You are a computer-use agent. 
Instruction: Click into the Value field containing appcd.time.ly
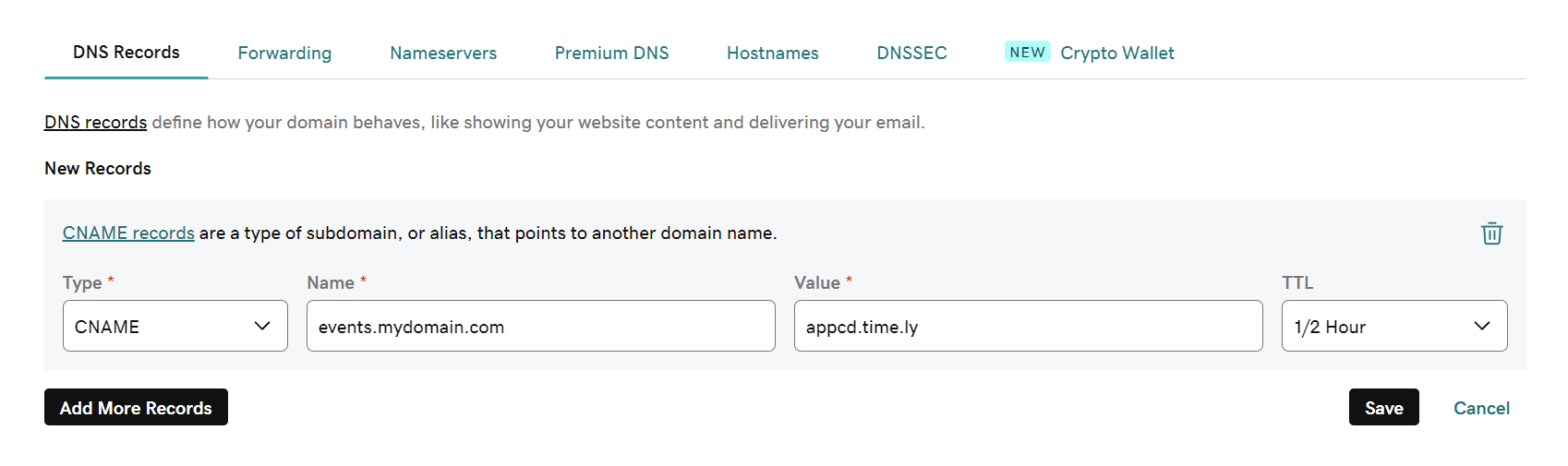(x=1028, y=326)
